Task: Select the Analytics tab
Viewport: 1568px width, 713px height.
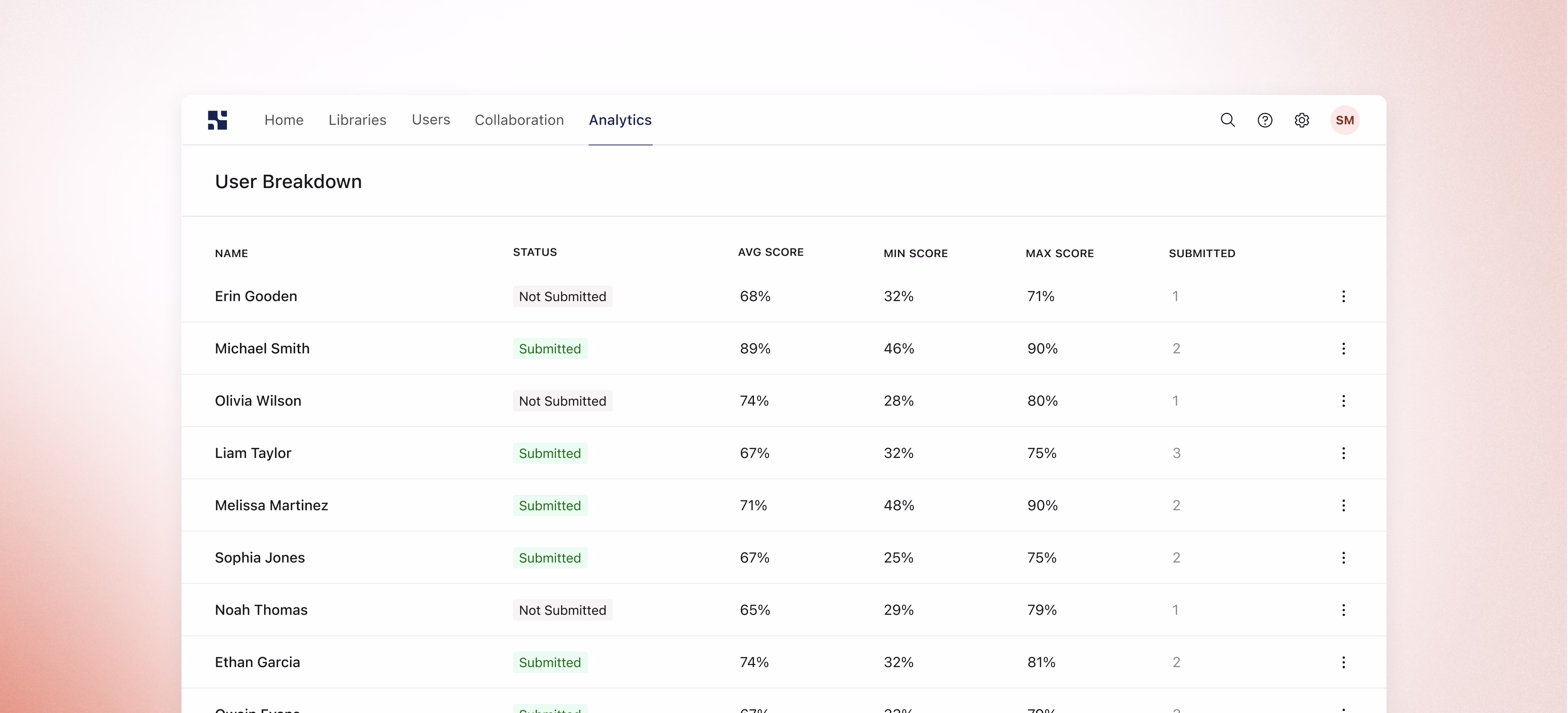Action: (x=620, y=120)
